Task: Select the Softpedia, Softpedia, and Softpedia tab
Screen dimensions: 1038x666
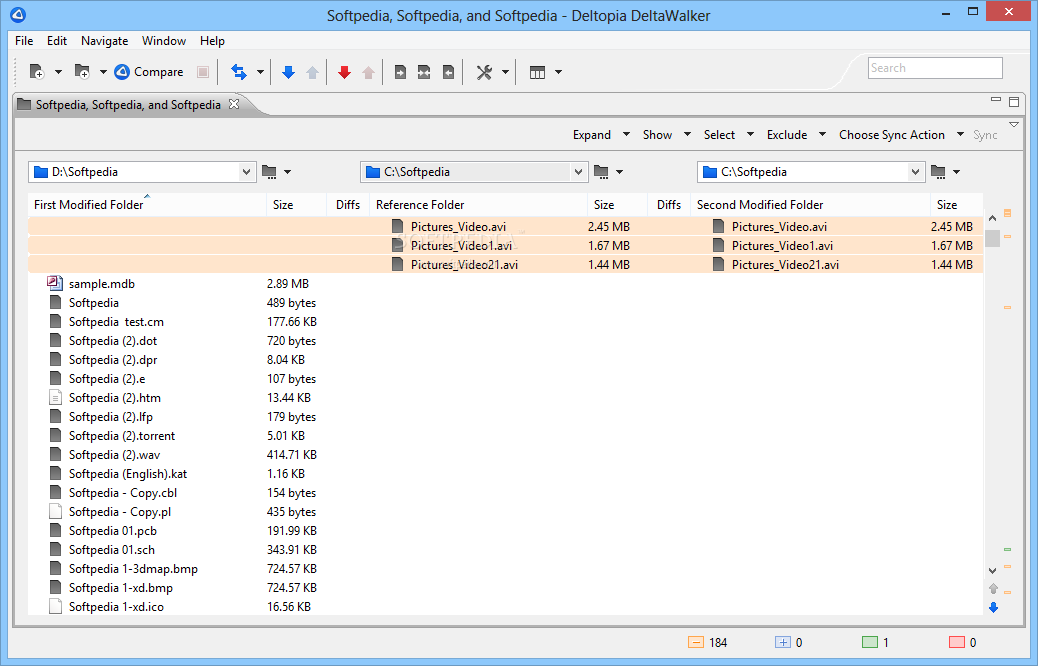Action: point(128,105)
